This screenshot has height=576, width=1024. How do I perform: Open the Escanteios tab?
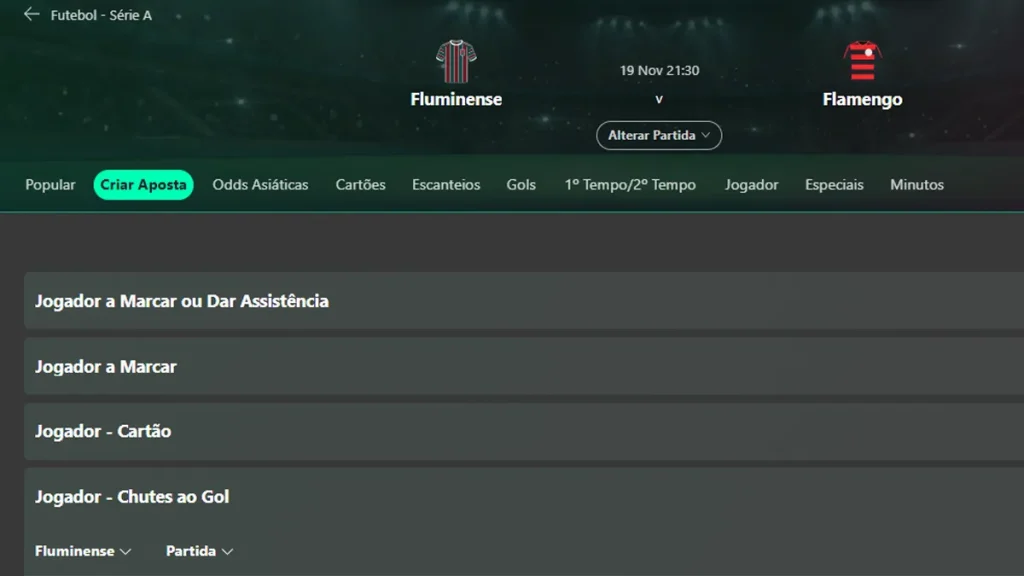(x=445, y=184)
